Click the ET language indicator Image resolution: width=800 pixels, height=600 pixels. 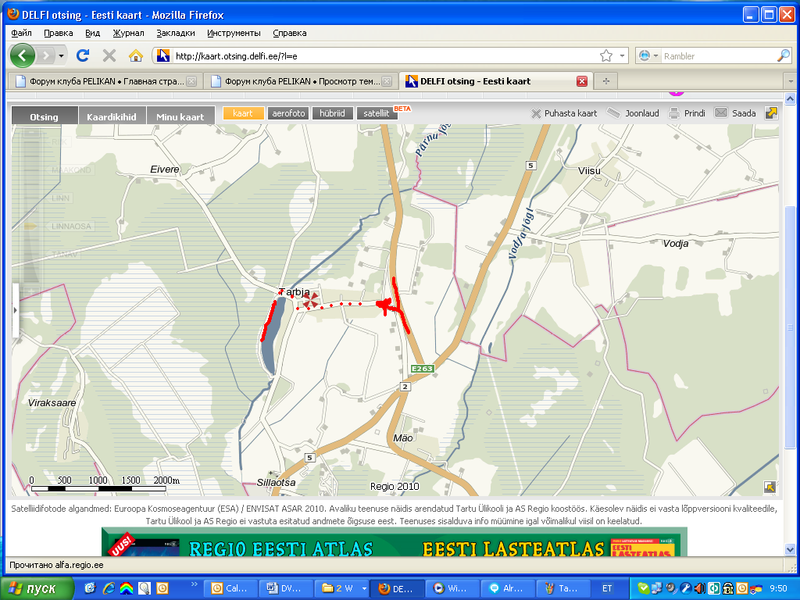(607, 588)
